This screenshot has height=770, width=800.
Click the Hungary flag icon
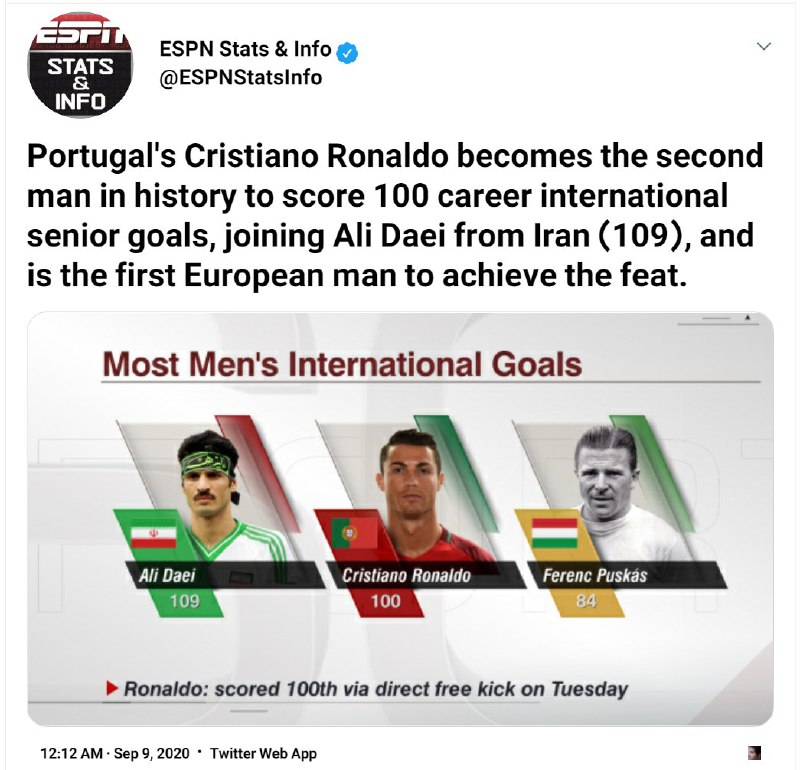tap(553, 534)
